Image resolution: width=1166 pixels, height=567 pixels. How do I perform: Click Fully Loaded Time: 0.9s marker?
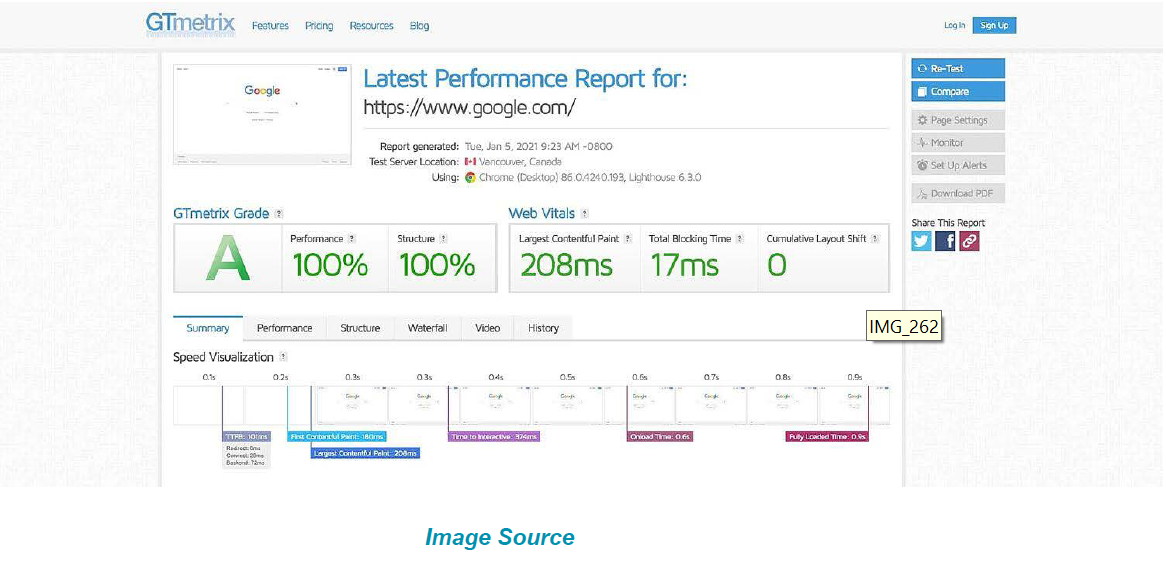pos(827,437)
